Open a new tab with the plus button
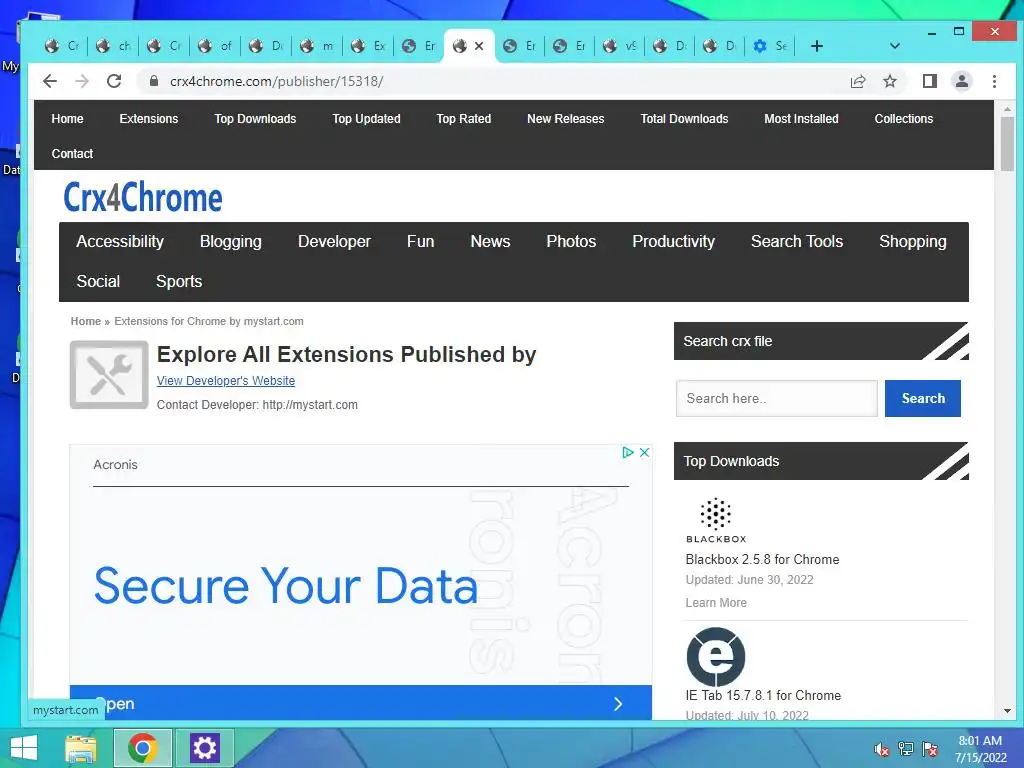The width and height of the screenshot is (1024, 768). pyautogui.click(x=816, y=46)
